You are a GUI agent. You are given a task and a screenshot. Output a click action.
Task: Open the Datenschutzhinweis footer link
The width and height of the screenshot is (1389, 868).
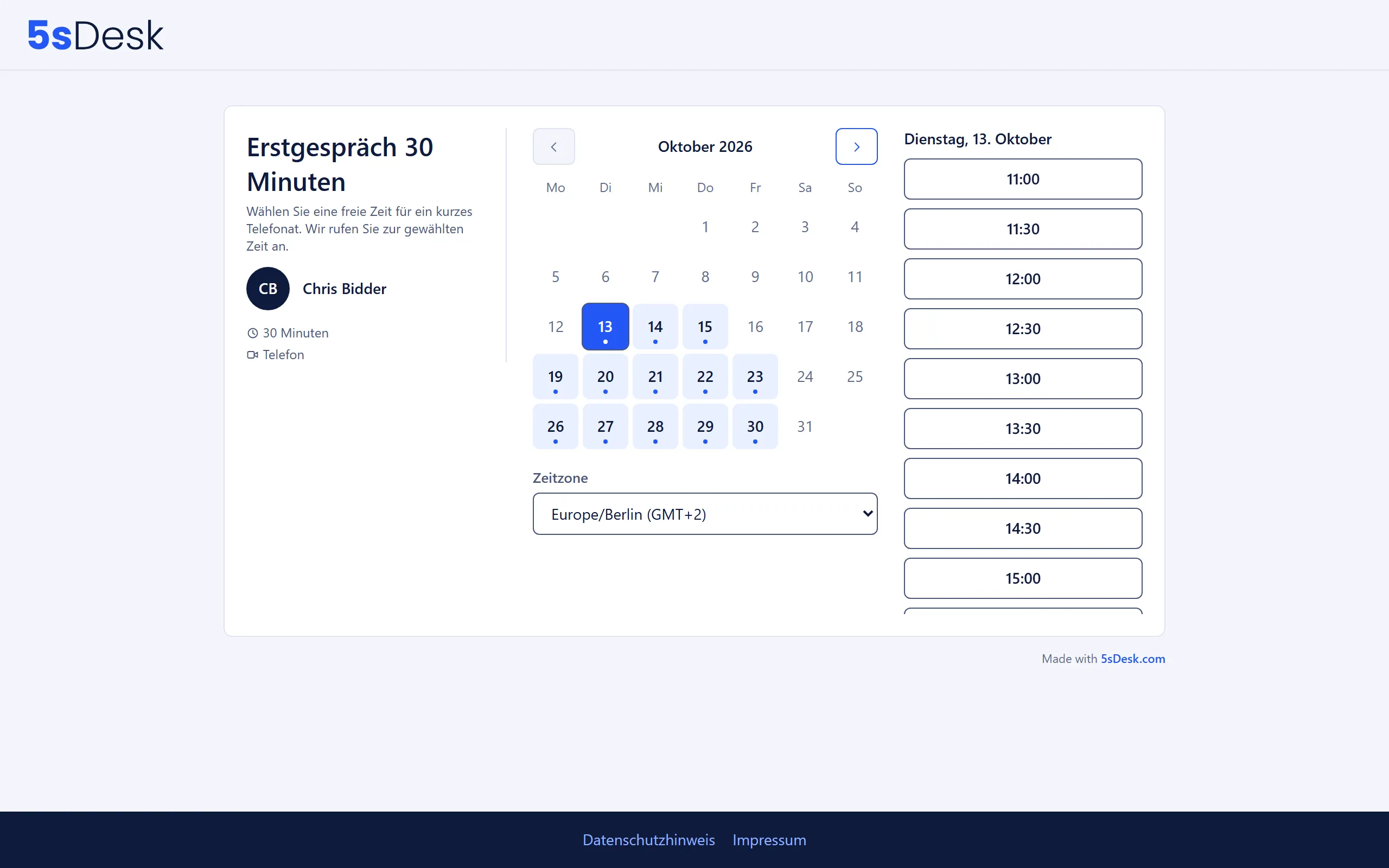coord(648,840)
